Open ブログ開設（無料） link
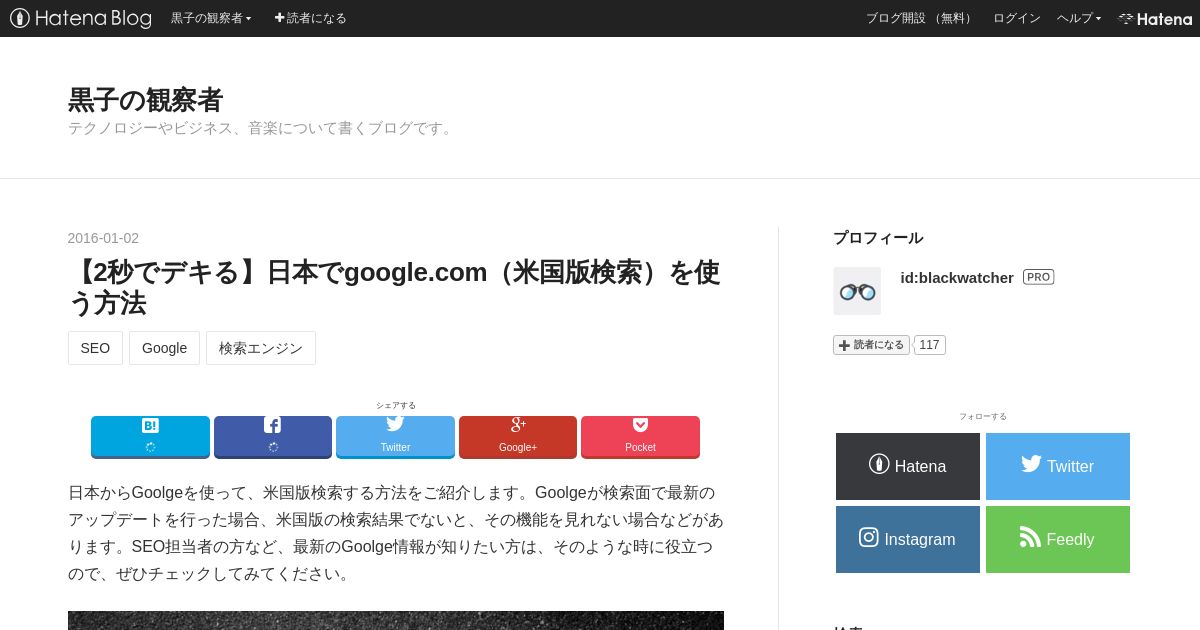Viewport: 1200px width, 630px height. (x=921, y=18)
